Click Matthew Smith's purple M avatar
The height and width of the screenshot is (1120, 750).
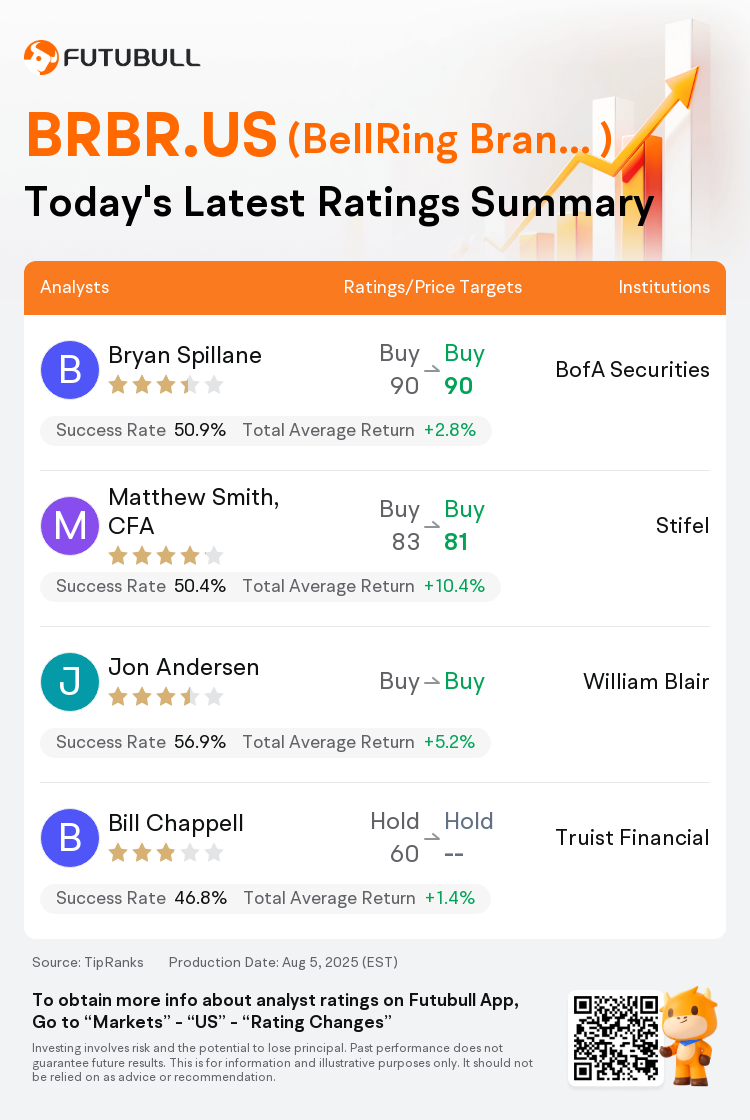tap(69, 526)
